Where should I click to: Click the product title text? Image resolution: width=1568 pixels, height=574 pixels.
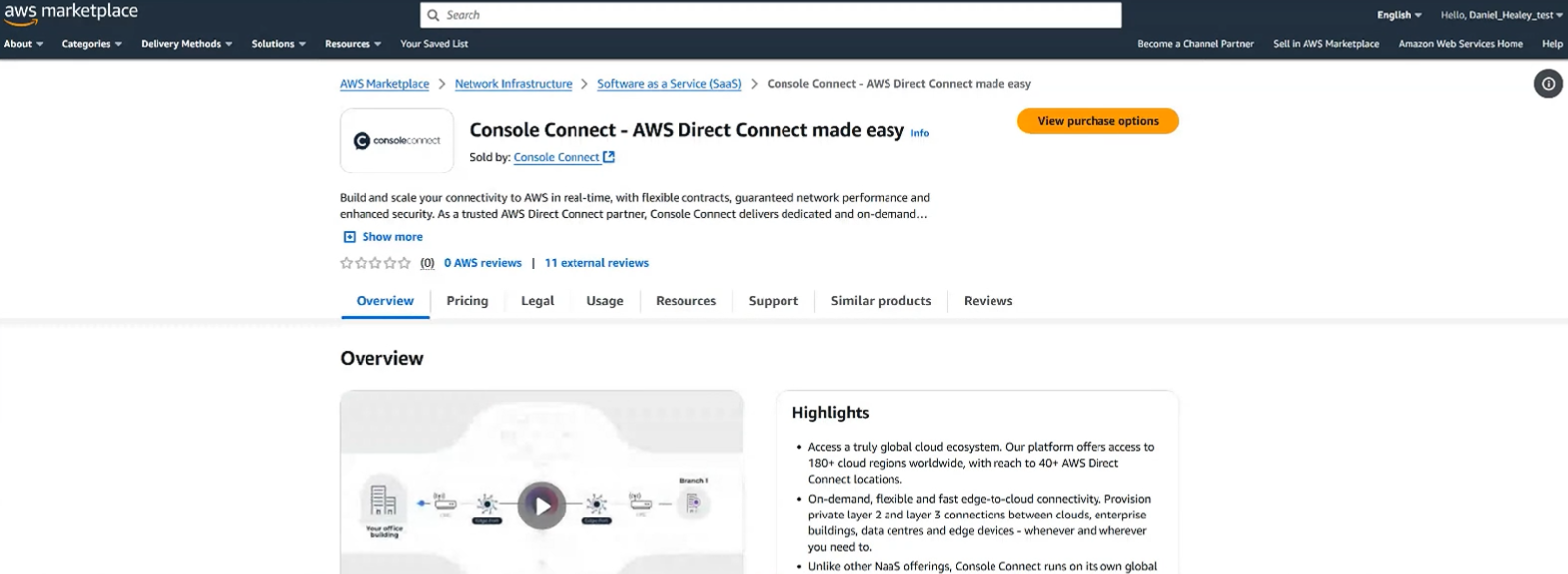pyautogui.click(x=686, y=130)
